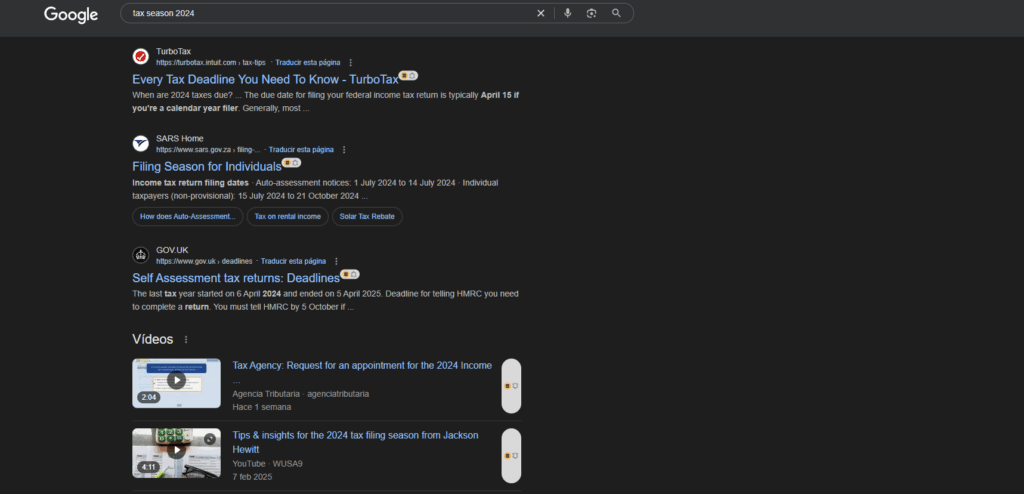This screenshot has height=494, width=1024.
Task: Open the 'Filing Season for Individuals' result
Action: 207,167
